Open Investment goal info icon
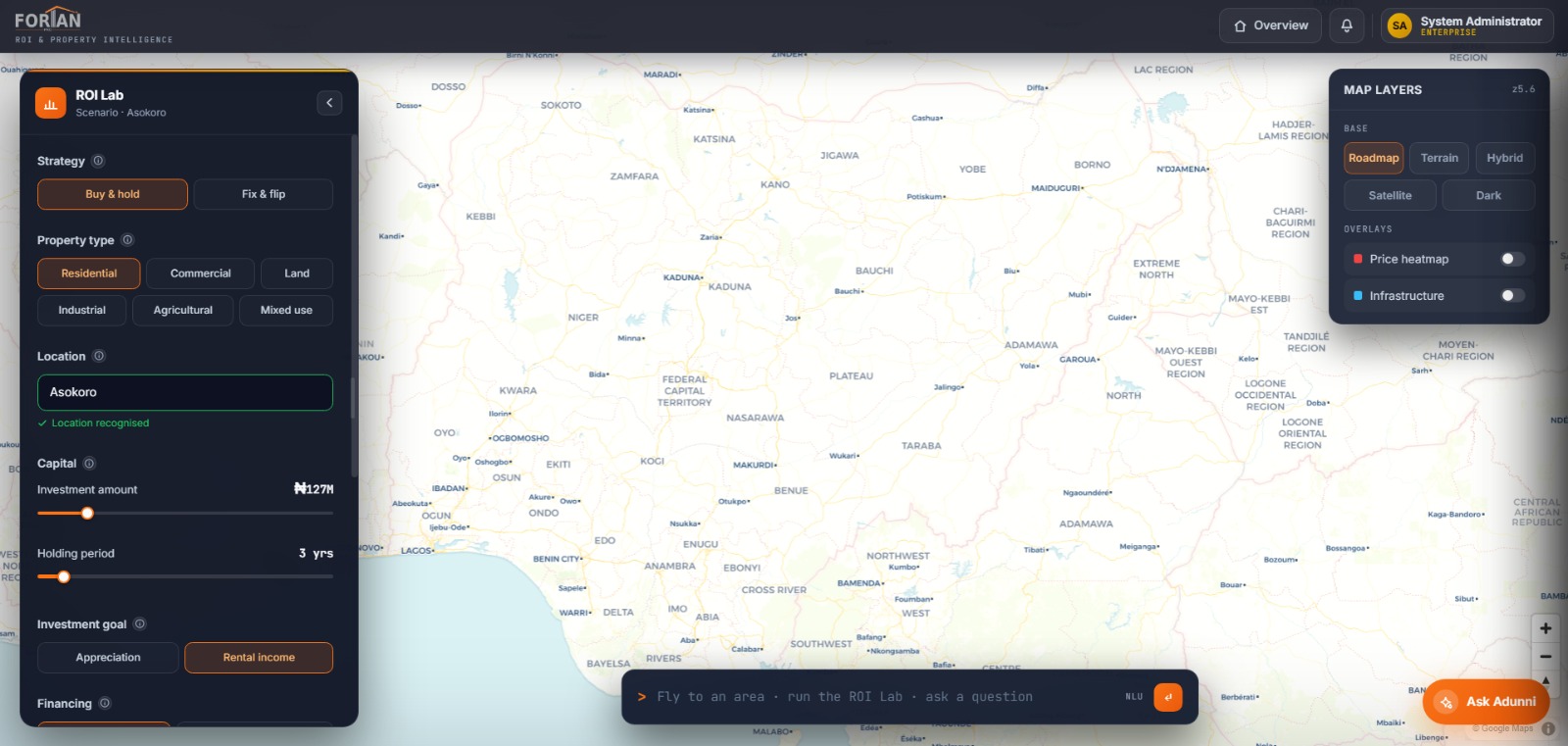Screen dimensions: 1568x746 coord(140,624)
